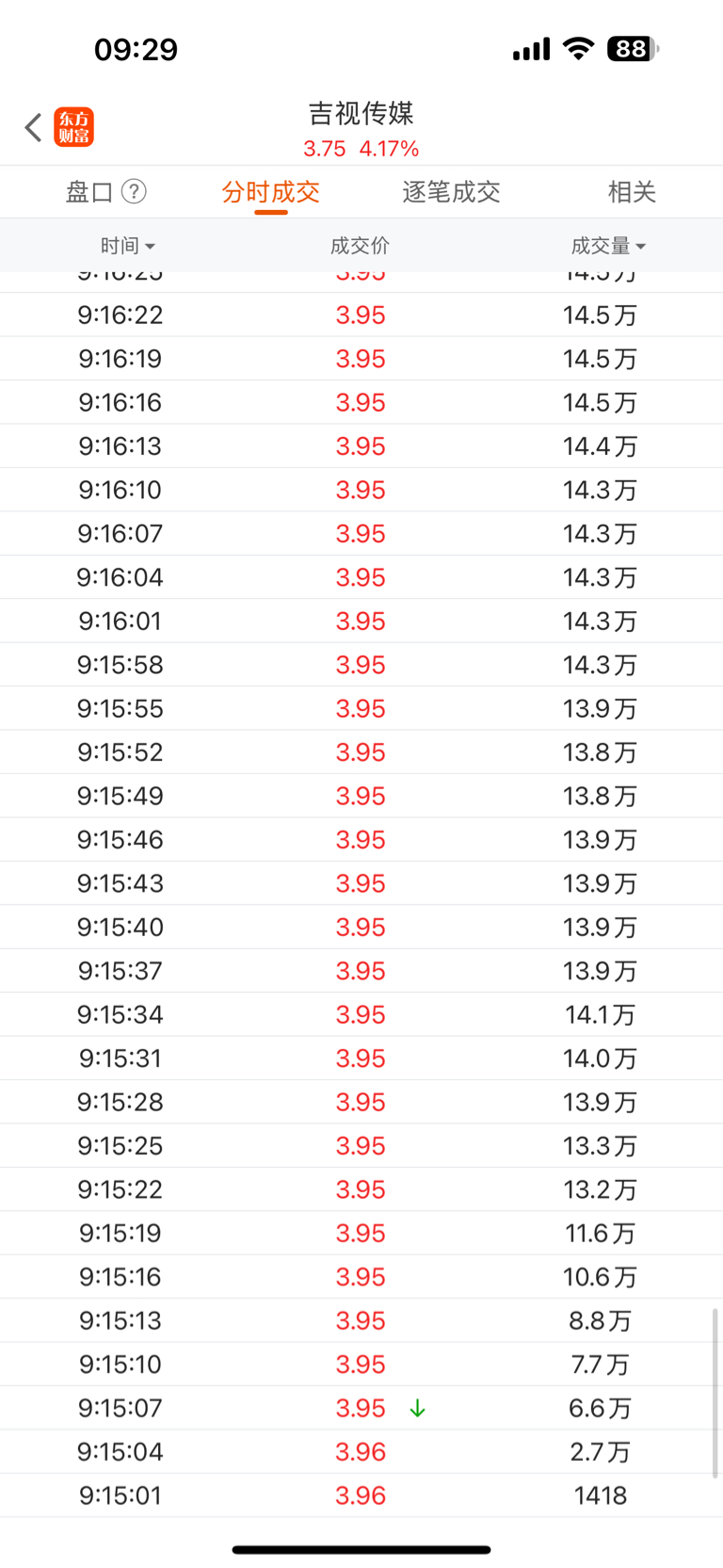Image resolution: width=723 pixels, height=1568 pixels.
Task: Tap the 吉视传媒 stock title
Action: [361, 114]
